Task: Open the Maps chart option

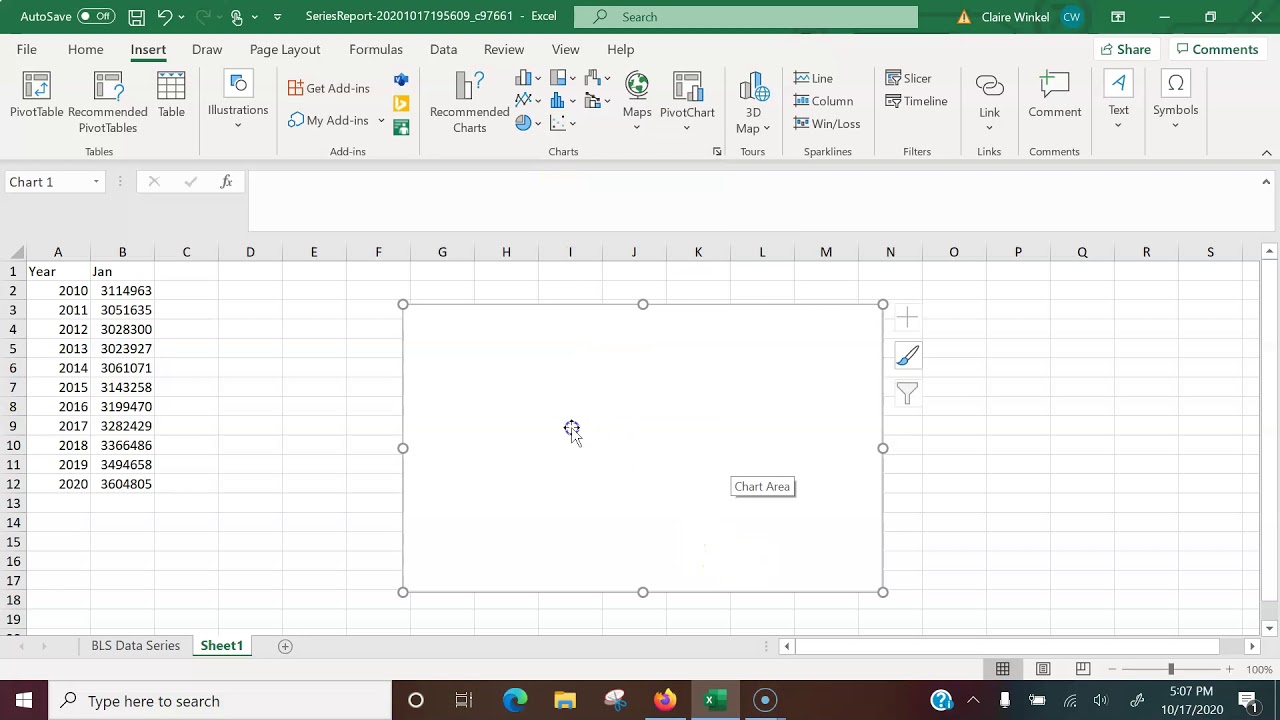Action: pyautogui.click(x=637, y=102)
